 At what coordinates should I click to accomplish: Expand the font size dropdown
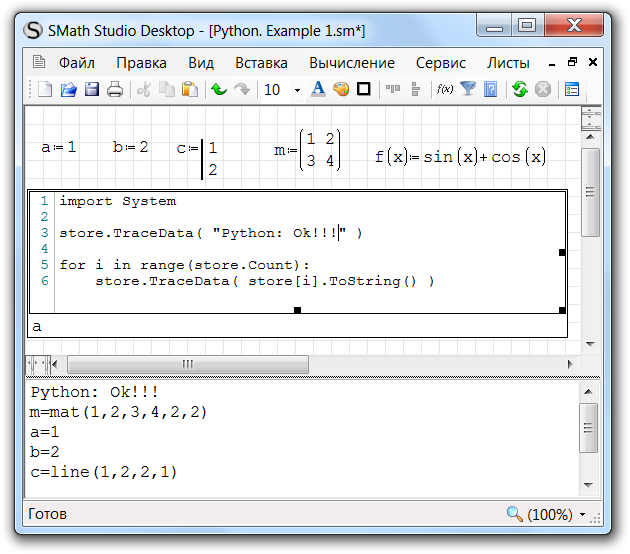point(297,90)
